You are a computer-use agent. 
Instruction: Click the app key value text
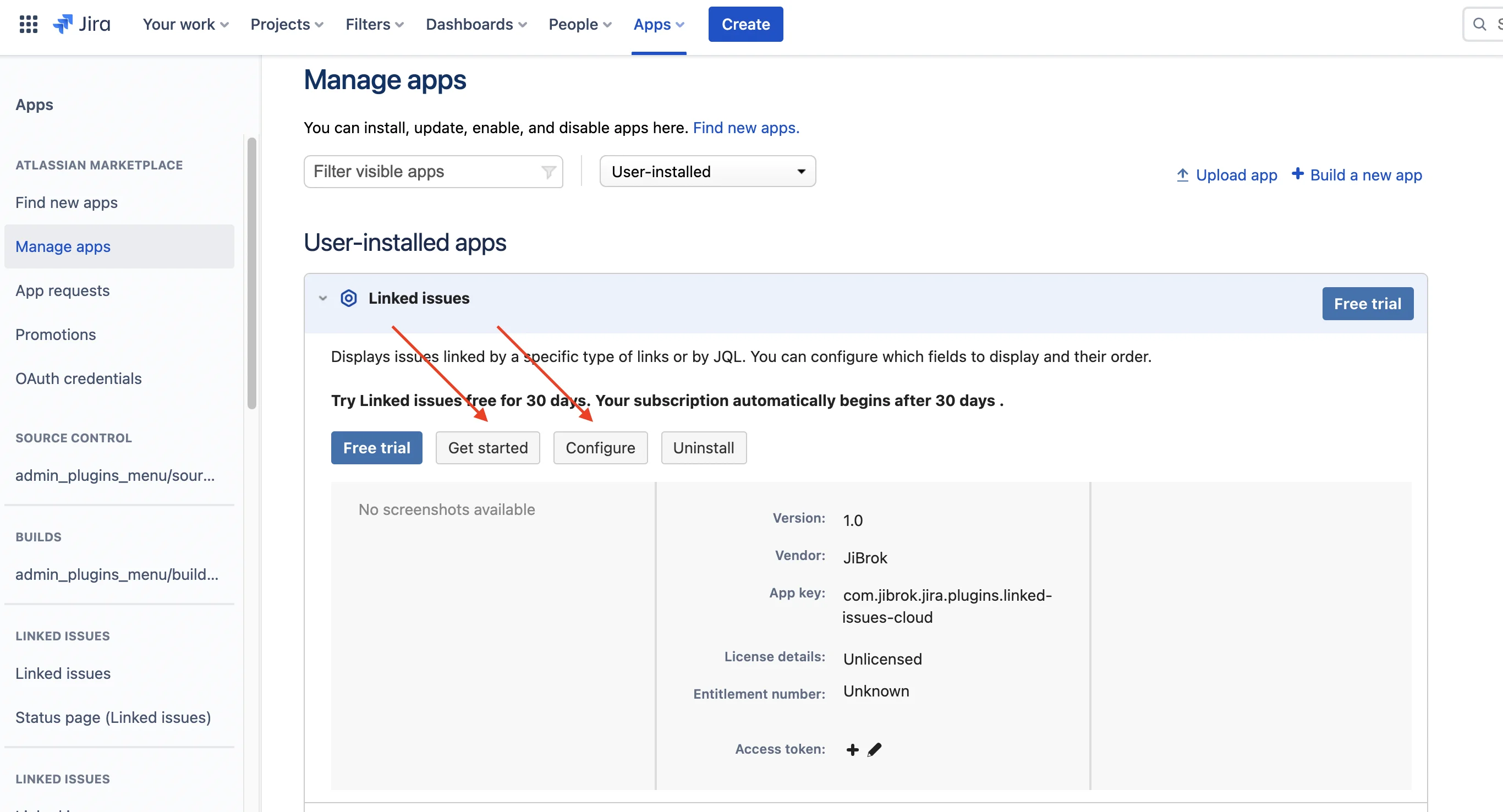point(947,606)
